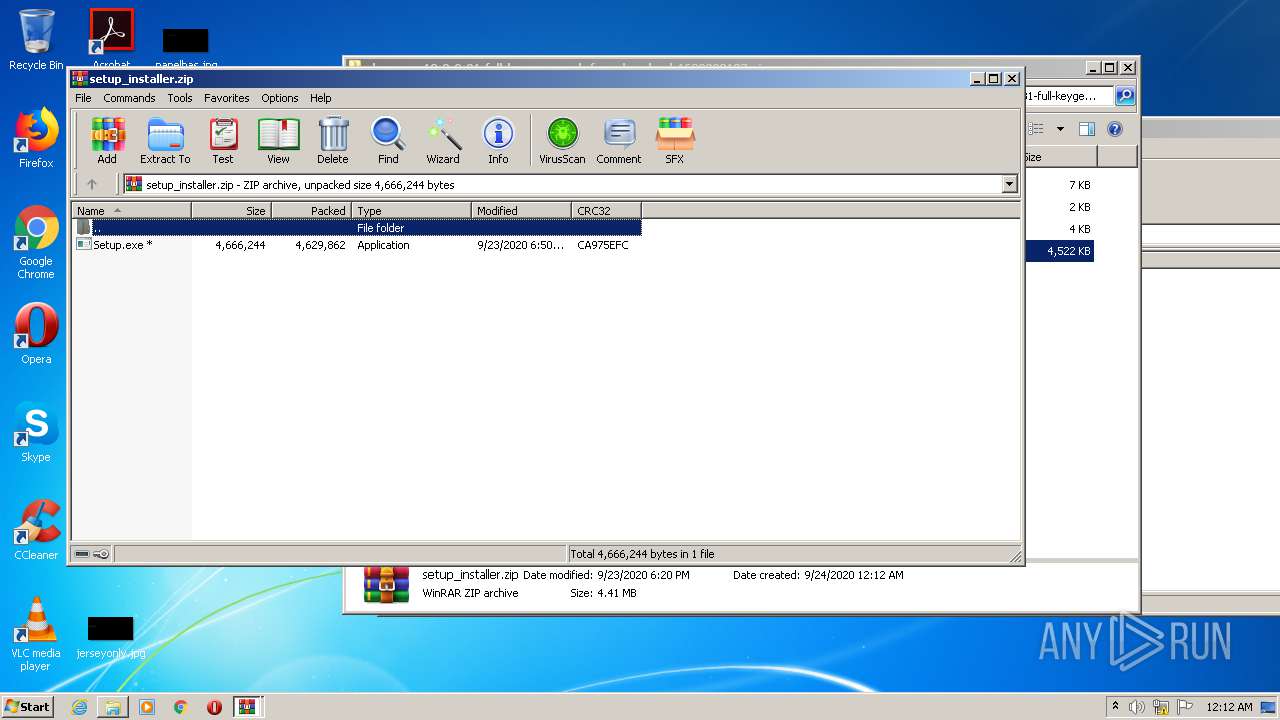Image resolution: width=1280 pixels, height=720 pixels.
Task: Click the 4 KB file size in Explorer
Action: pos(1079,229)
